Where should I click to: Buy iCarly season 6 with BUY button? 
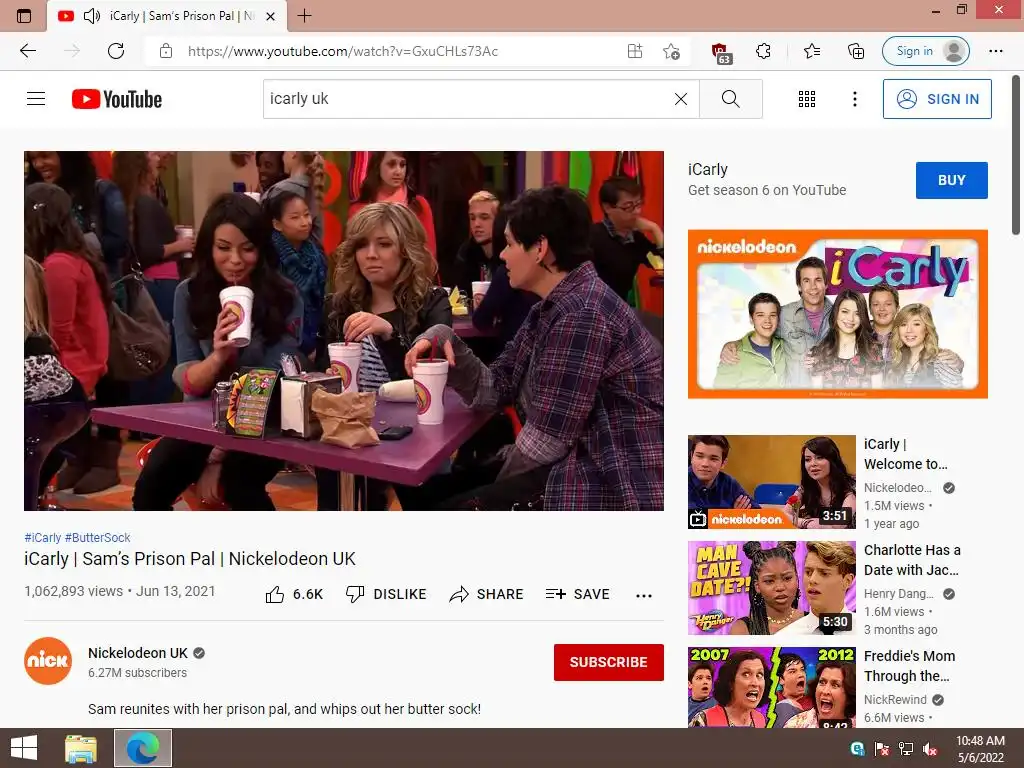pyautogui.click(x=952, y=180)
